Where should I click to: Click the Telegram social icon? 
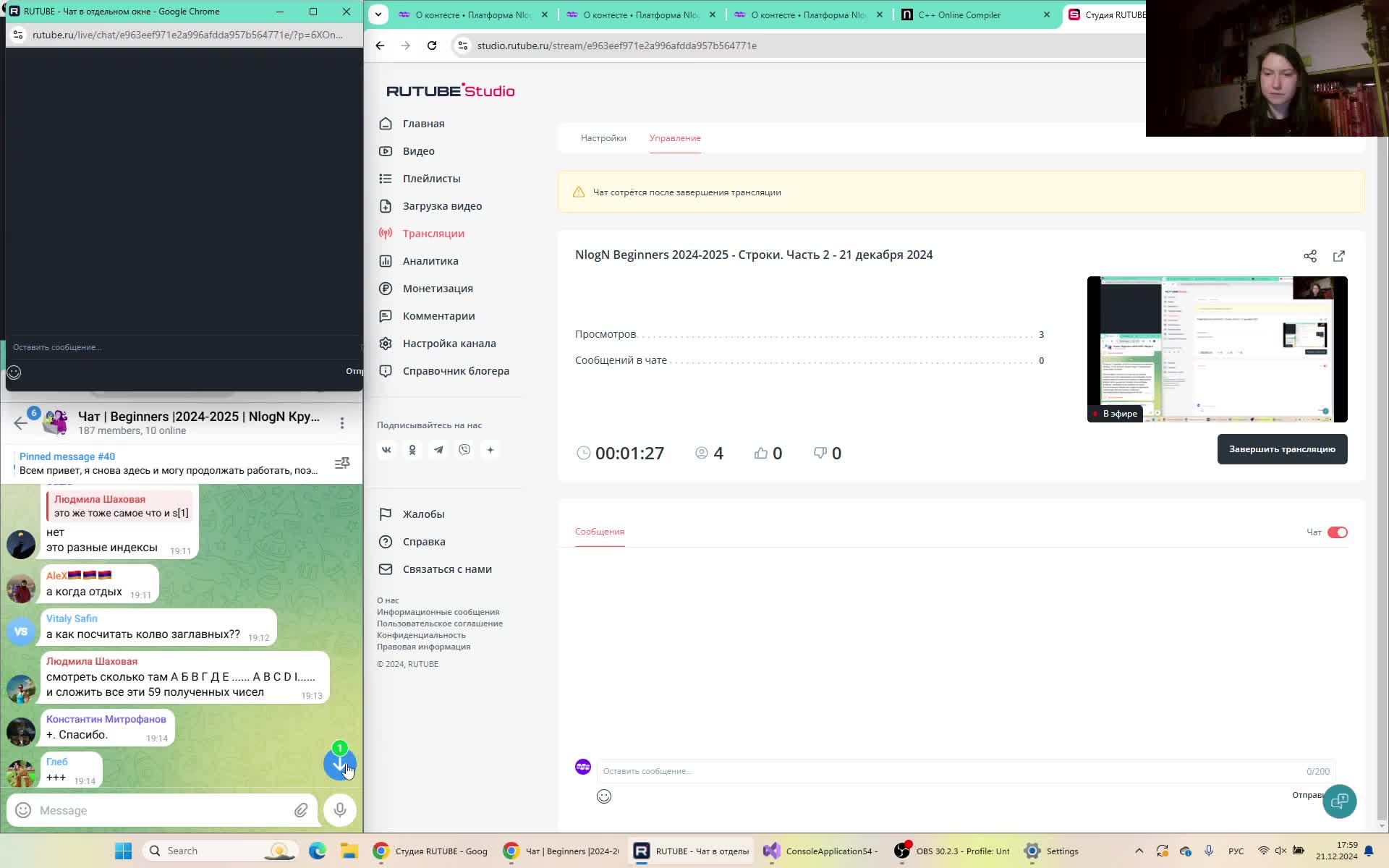pyautogui.click(x=438, y=450)
